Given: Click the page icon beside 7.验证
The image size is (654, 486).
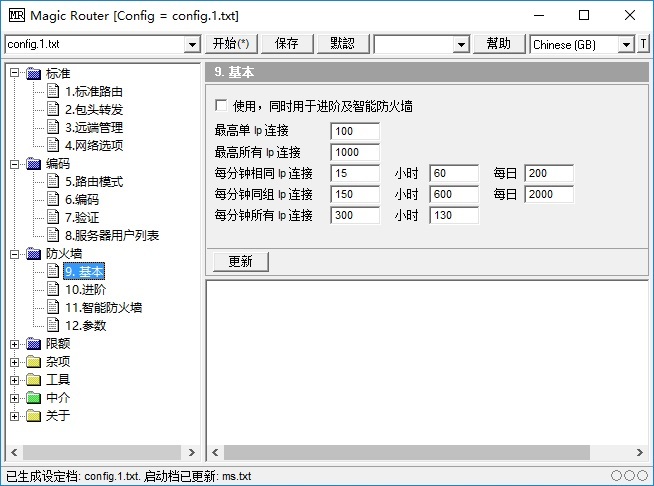Looking at the screenshot, I should pyautogui.click(x=53, y=217).
